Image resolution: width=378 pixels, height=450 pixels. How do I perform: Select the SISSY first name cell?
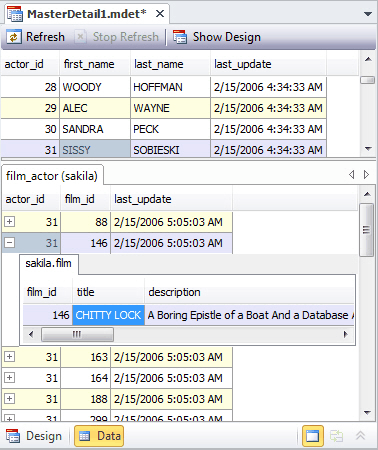click(95, 149)
